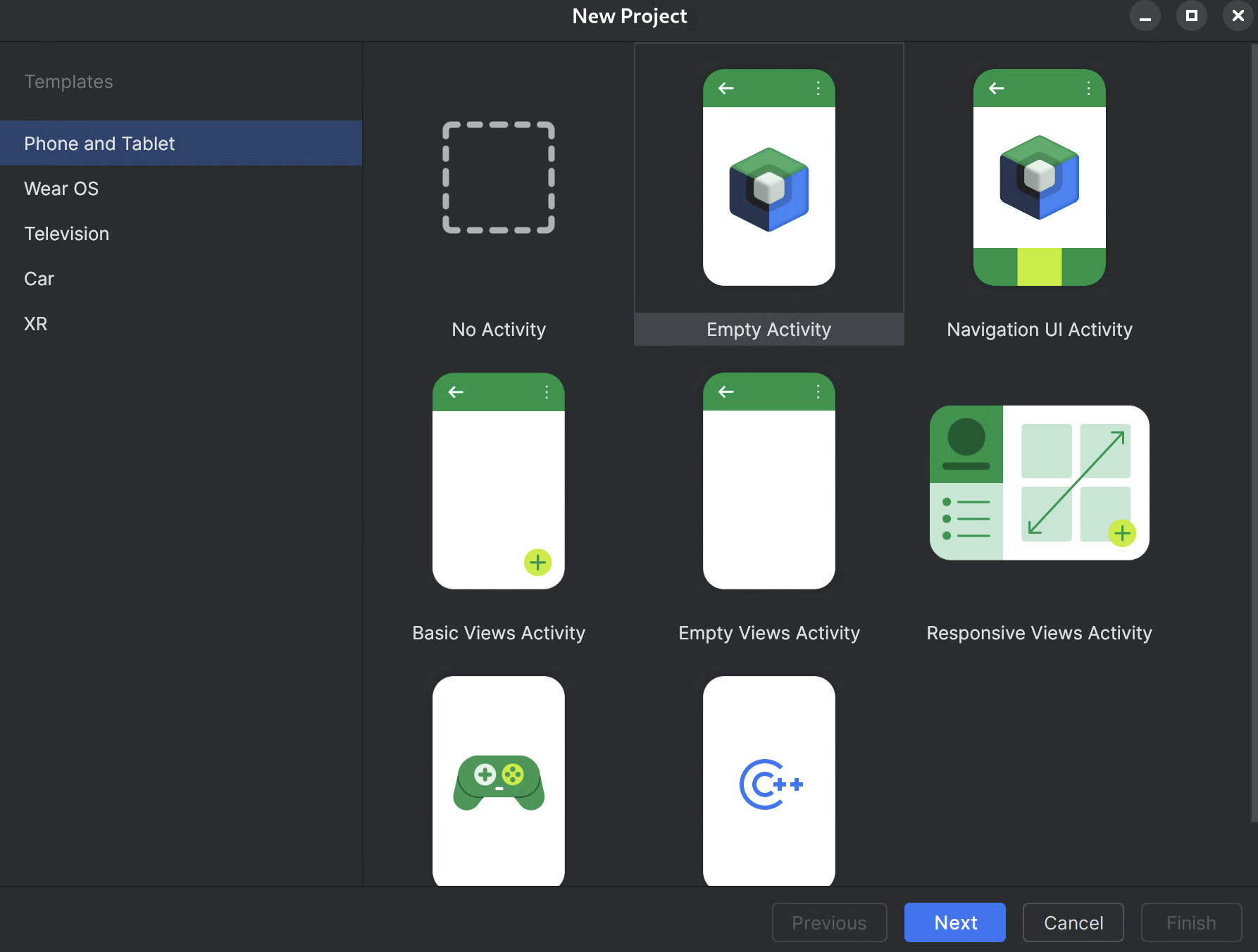Screen dimensions: 1258x952
Task: Return to Phone and Tablet templates
Action: [x=99, y=143]
